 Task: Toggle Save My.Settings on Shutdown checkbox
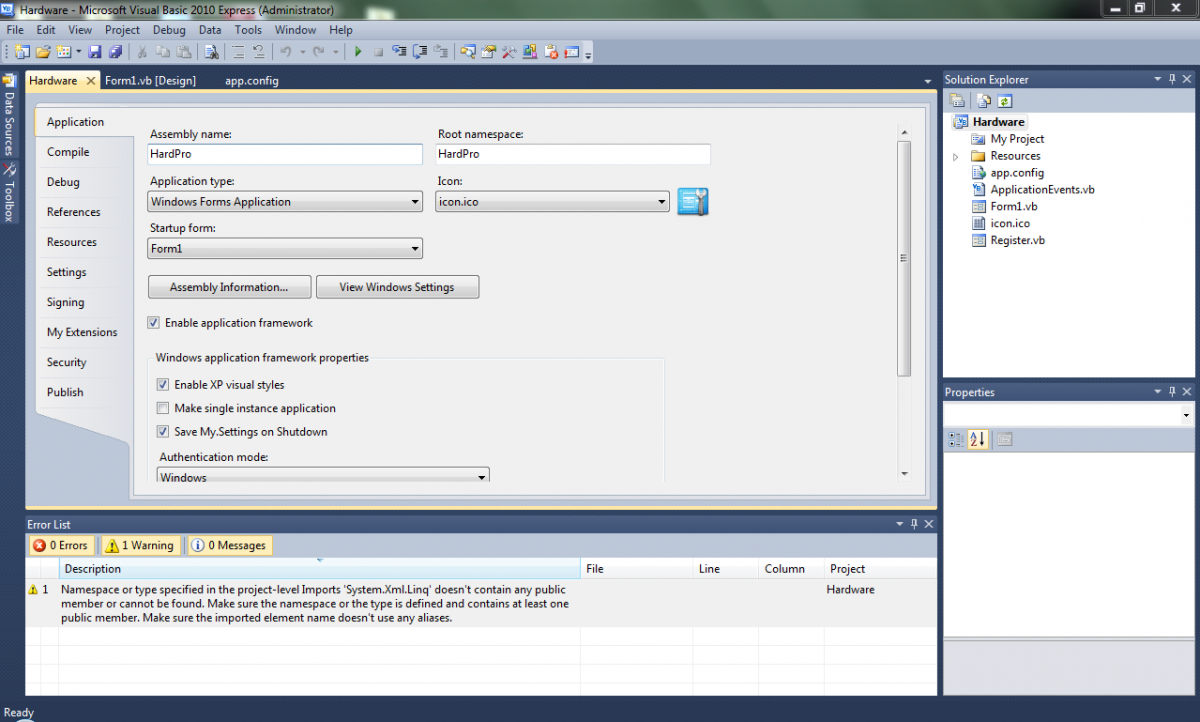[x=163, y=432]
